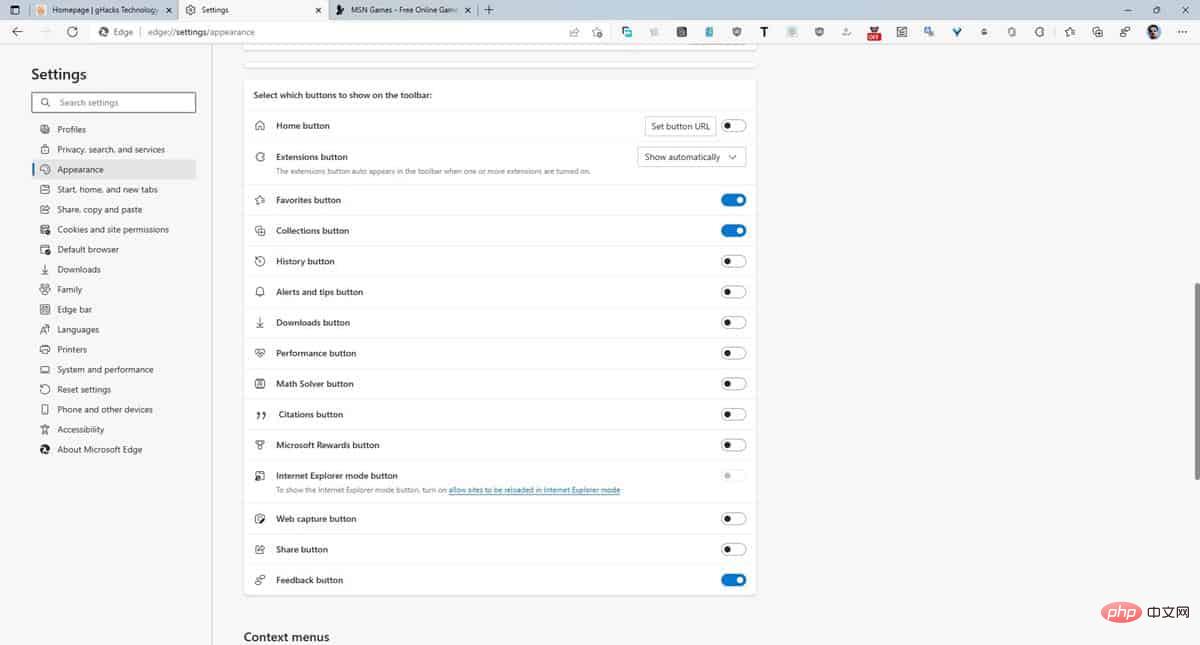Open the tab actions menu icon
Screen dimensions: 1200x645
(x=15, y=9)
